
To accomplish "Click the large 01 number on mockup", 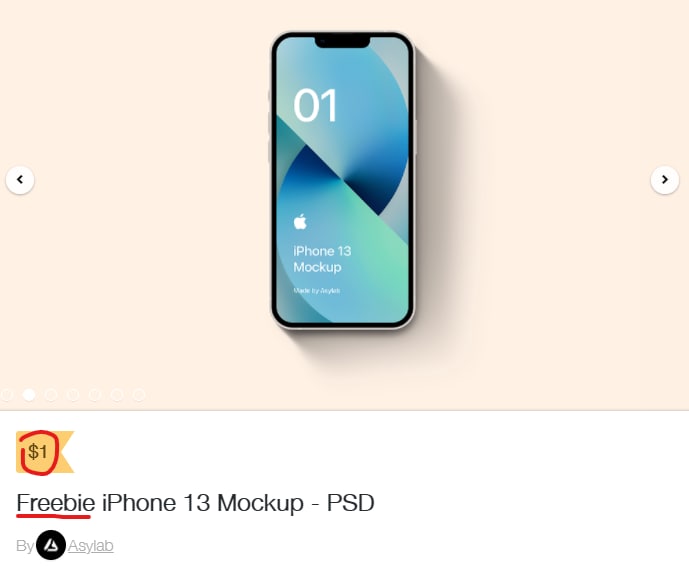I will tap(315, 105).
